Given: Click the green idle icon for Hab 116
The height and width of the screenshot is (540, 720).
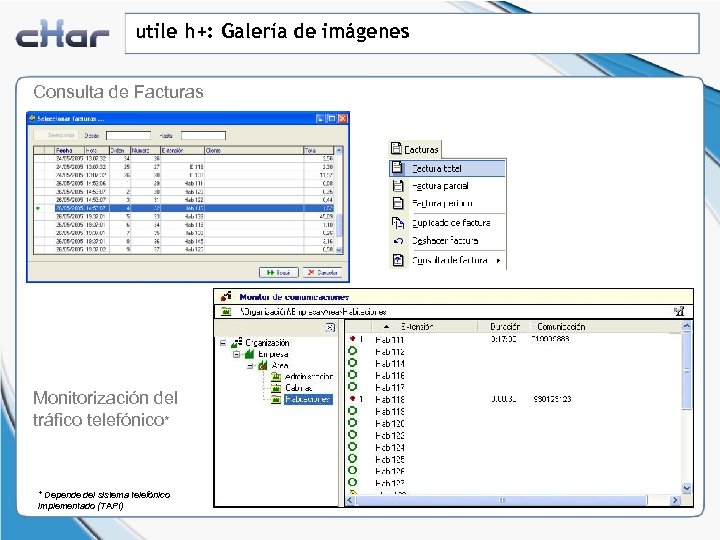Looking at the screenshot, I should pos(353,375).
